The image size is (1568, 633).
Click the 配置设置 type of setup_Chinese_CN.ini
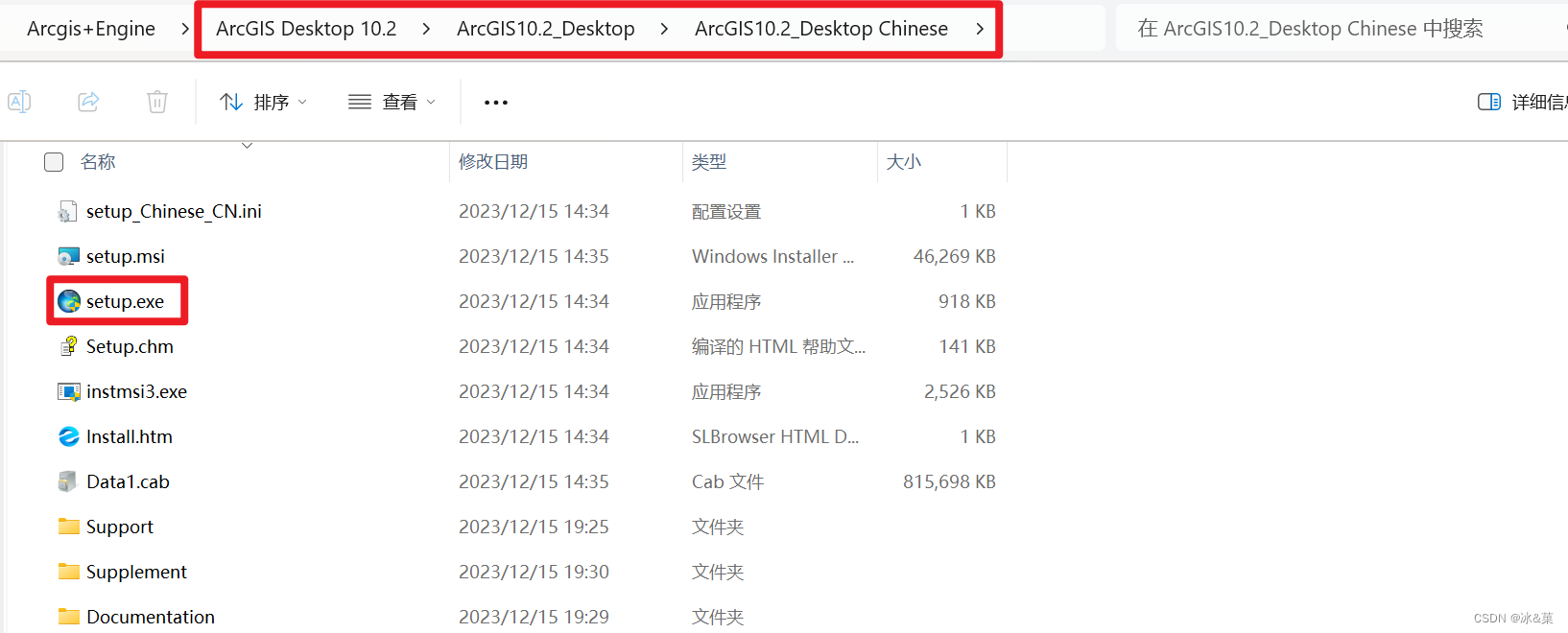pos(726,211)
